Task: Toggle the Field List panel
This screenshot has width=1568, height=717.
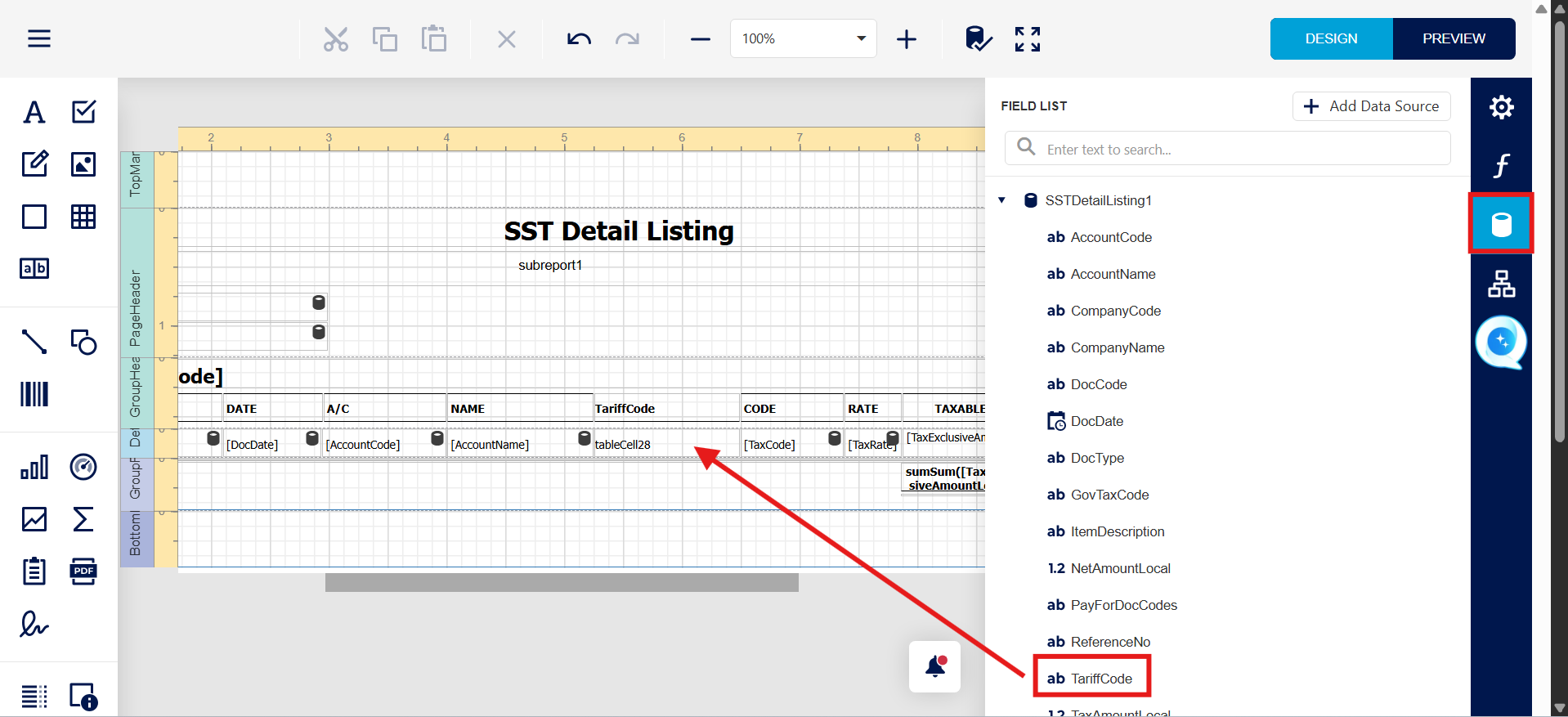Action: (x=1501, y=224)
